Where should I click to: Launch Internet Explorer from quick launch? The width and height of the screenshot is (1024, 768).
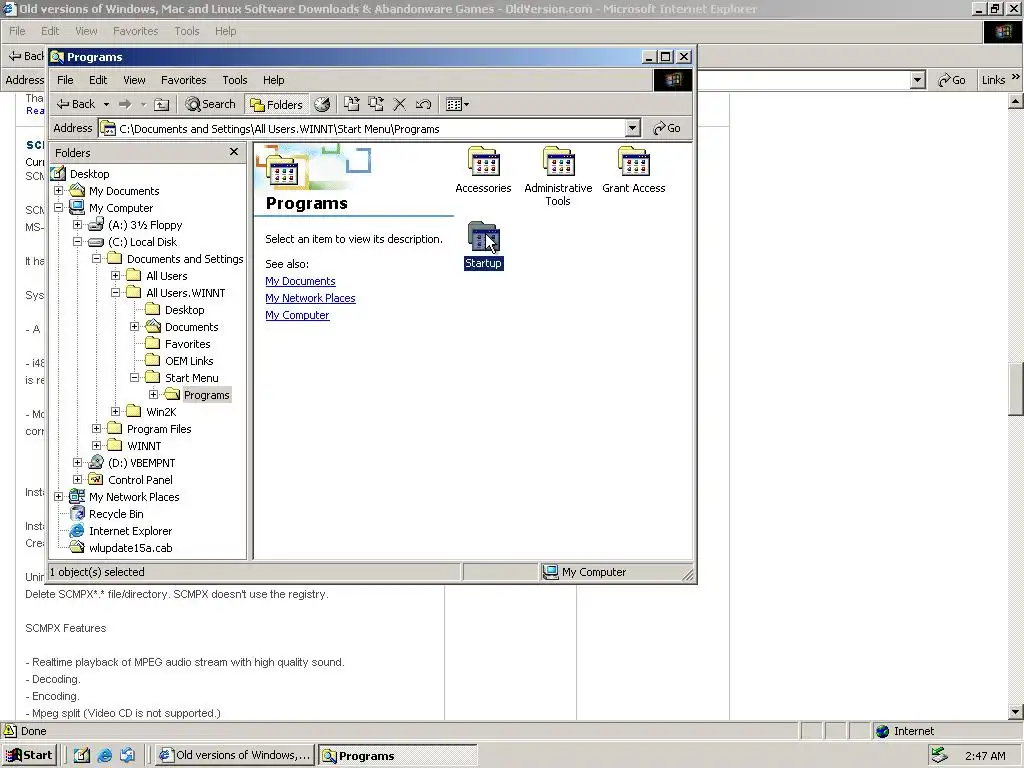click(x=104, y=755)
